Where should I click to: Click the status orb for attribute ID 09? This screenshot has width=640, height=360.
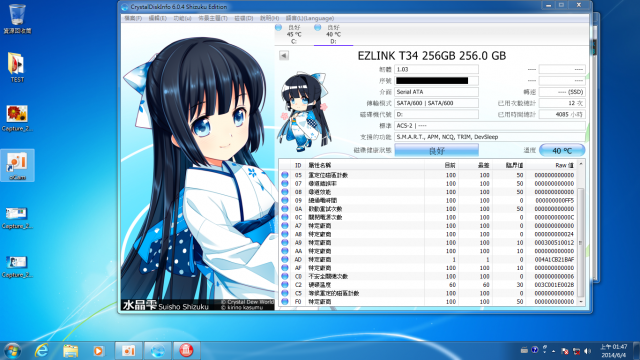pyautogui.click(x=285, y=200)
